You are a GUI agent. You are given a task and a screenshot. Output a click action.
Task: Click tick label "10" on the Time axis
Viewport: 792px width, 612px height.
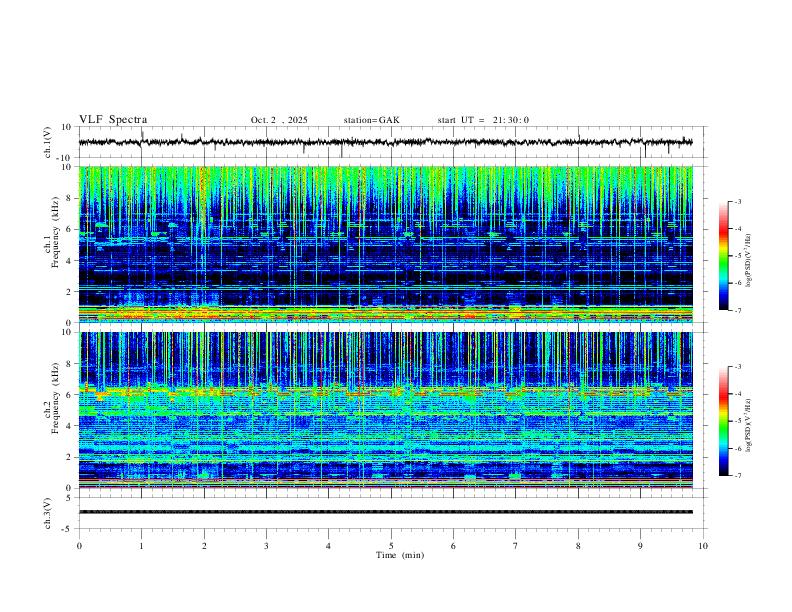point(703,546)
